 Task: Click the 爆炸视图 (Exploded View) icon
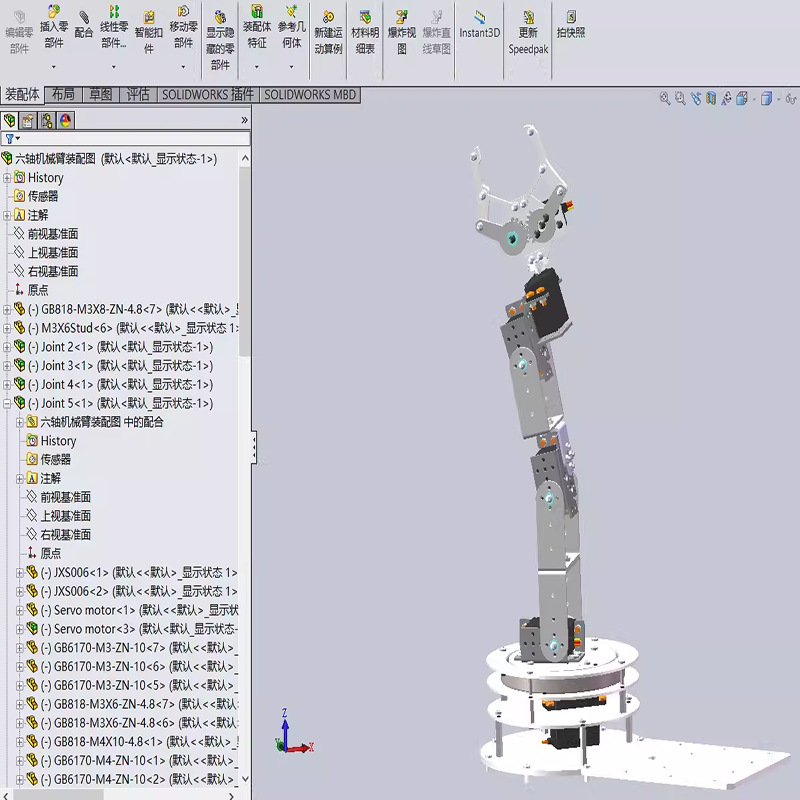coord(404,30)
